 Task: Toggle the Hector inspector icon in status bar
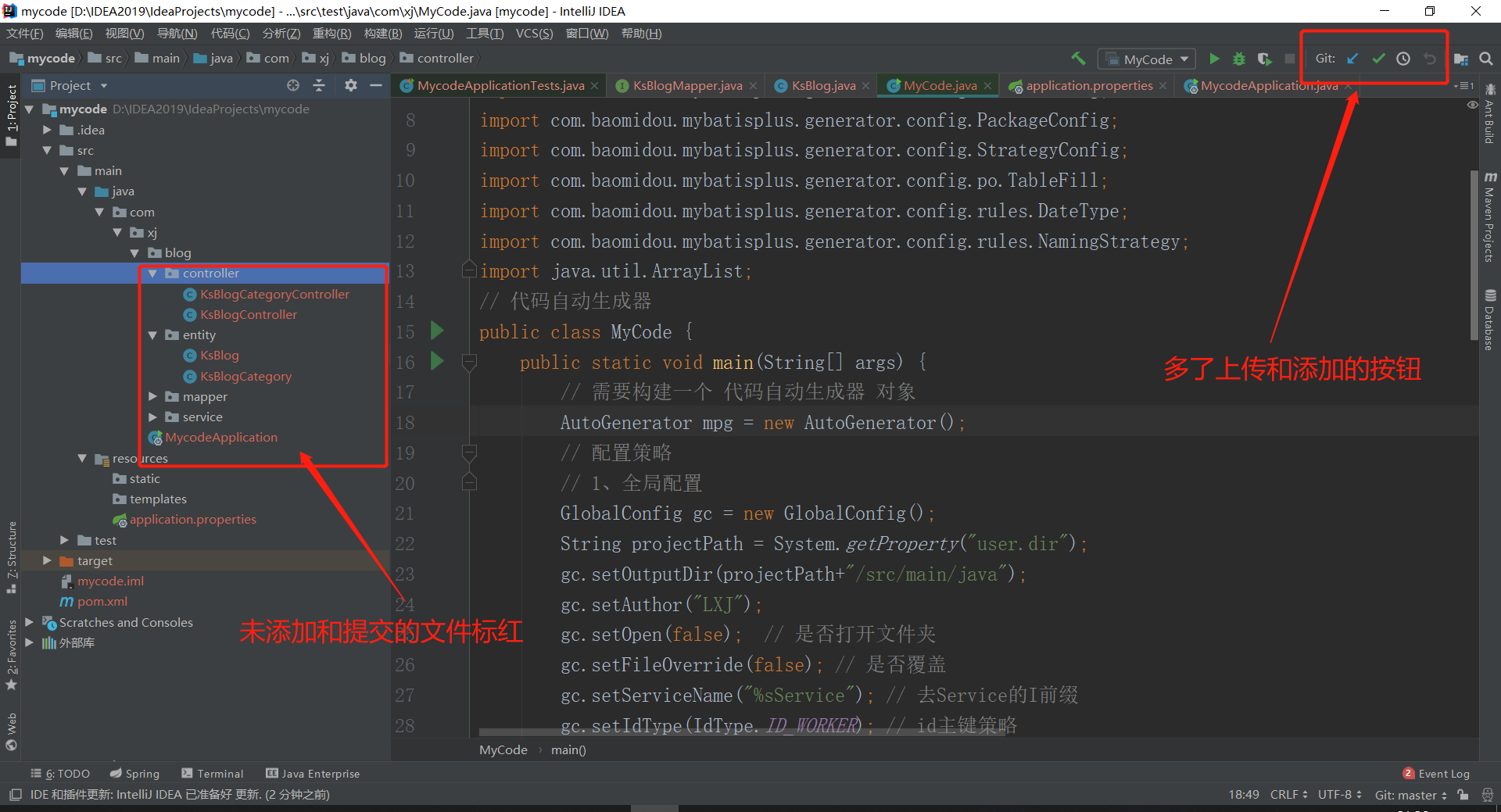click(1487, 795)
